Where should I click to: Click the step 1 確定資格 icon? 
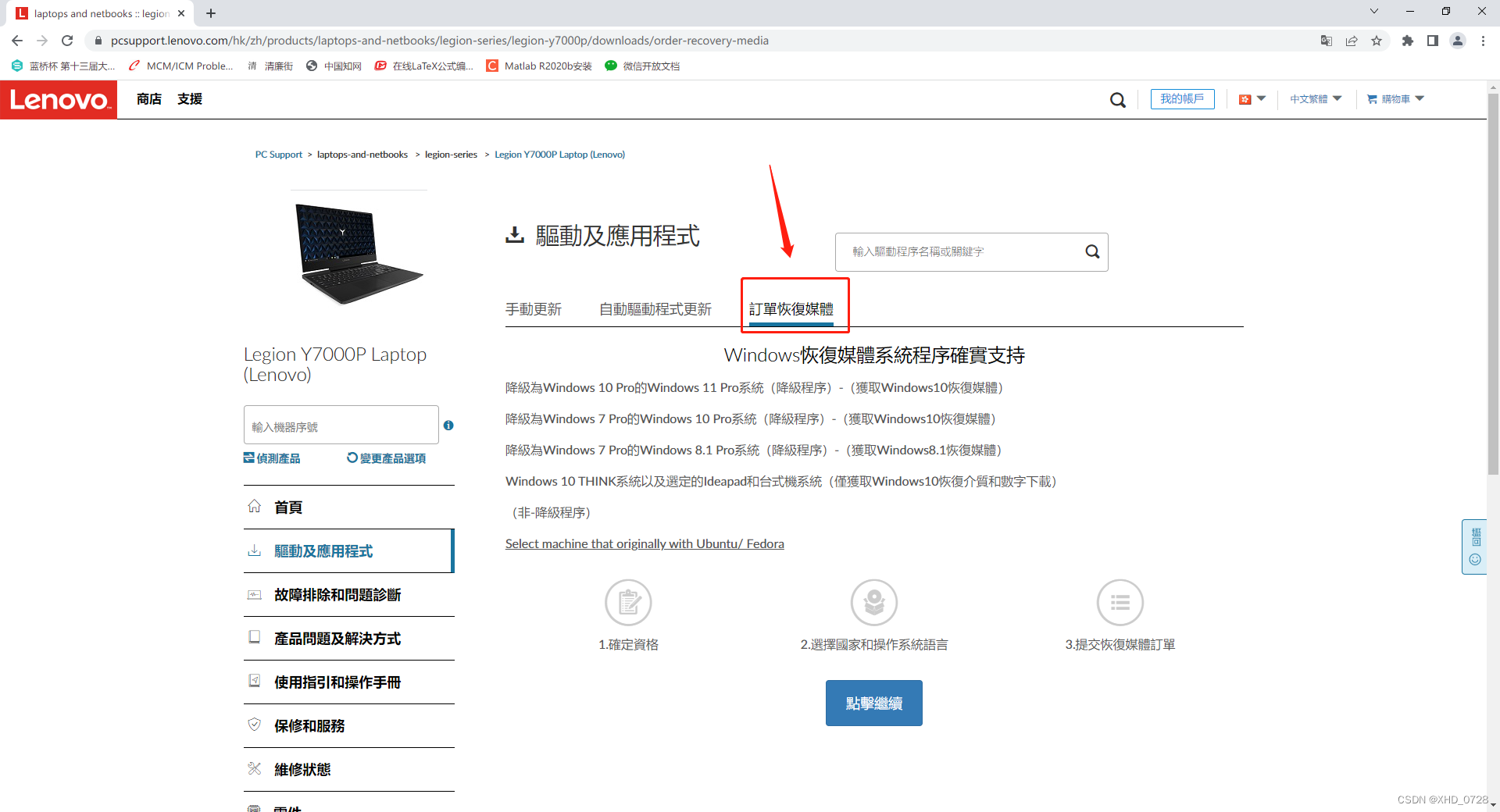[628, 603]
